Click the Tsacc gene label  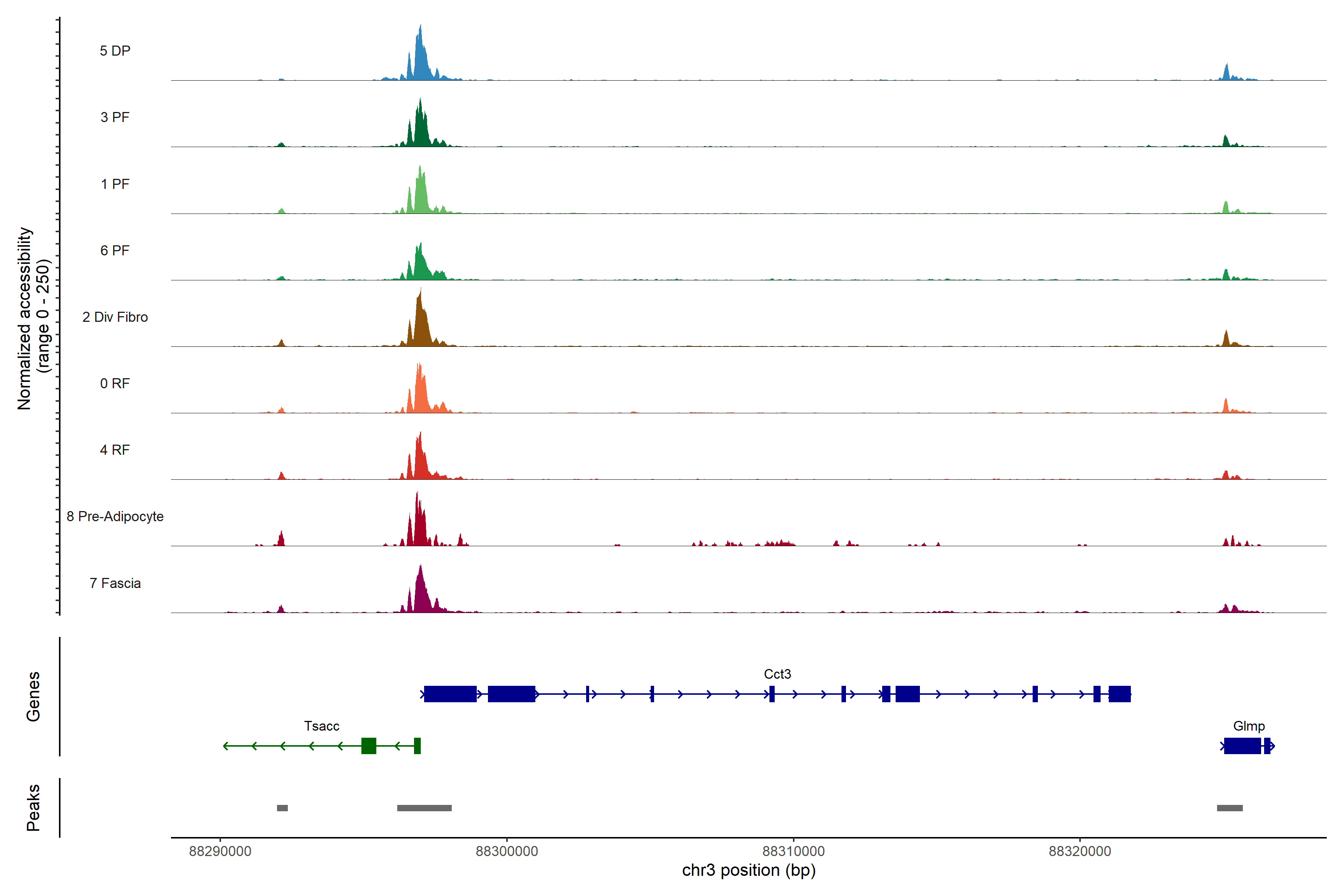pos(322,726)
